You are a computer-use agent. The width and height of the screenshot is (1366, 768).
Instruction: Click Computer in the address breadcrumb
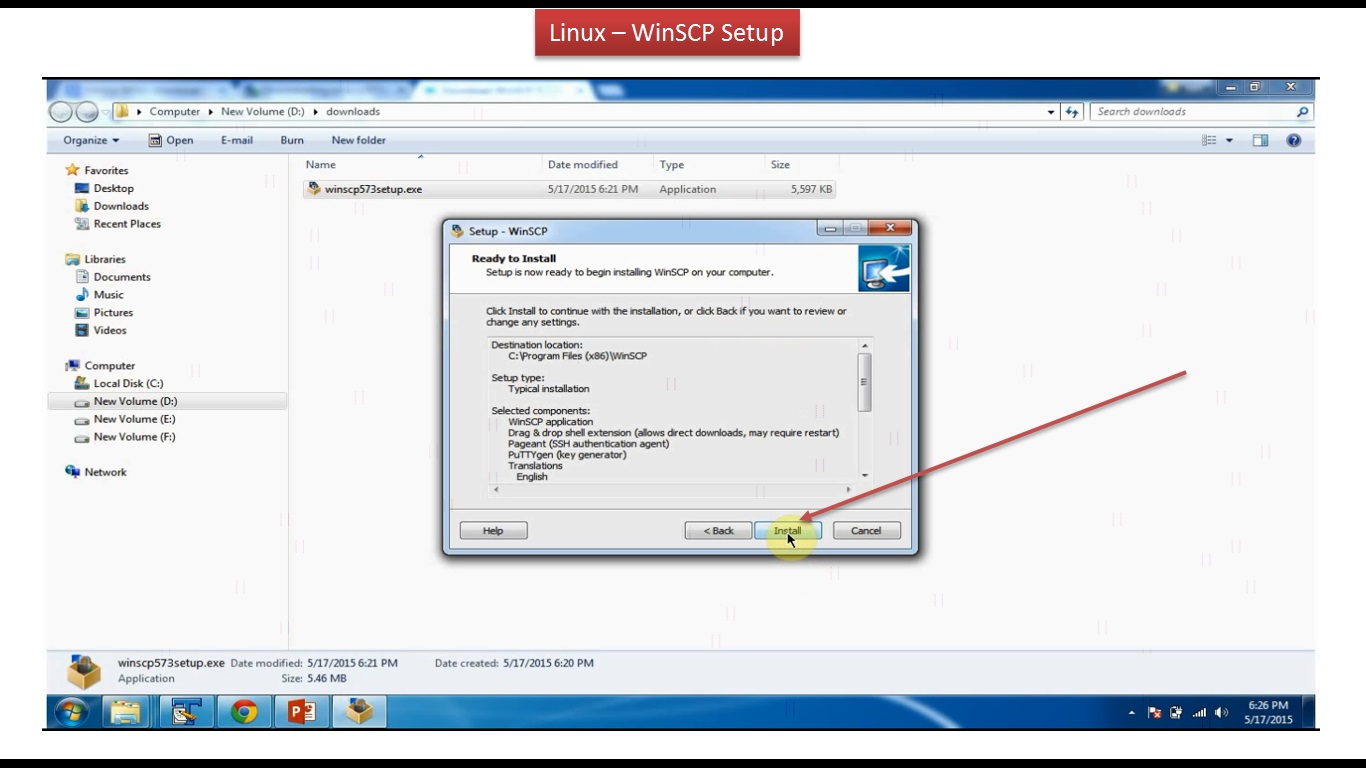click(x=175, y=112)
